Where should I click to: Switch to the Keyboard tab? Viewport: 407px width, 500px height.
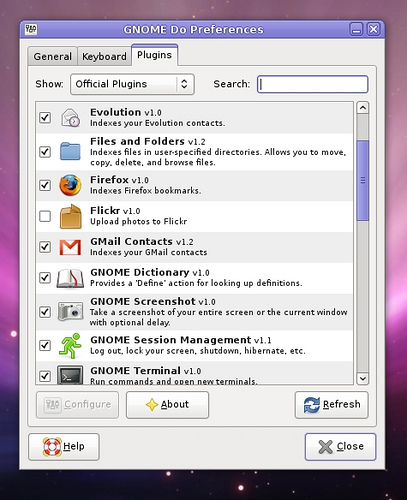[x=104, y=56]
